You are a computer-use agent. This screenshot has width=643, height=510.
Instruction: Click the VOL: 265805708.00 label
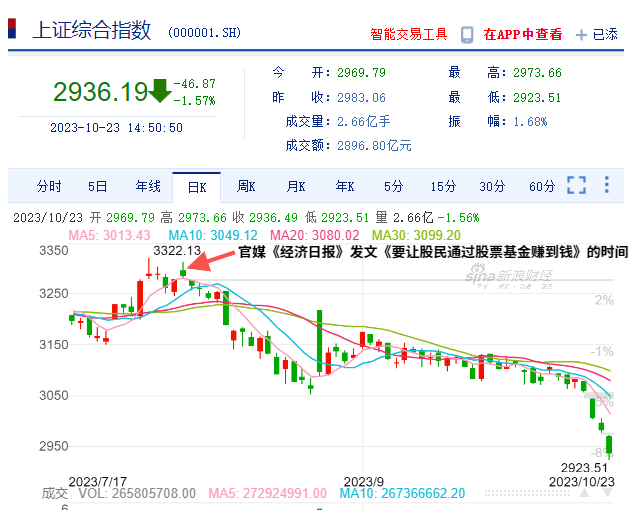coord(137,493)
